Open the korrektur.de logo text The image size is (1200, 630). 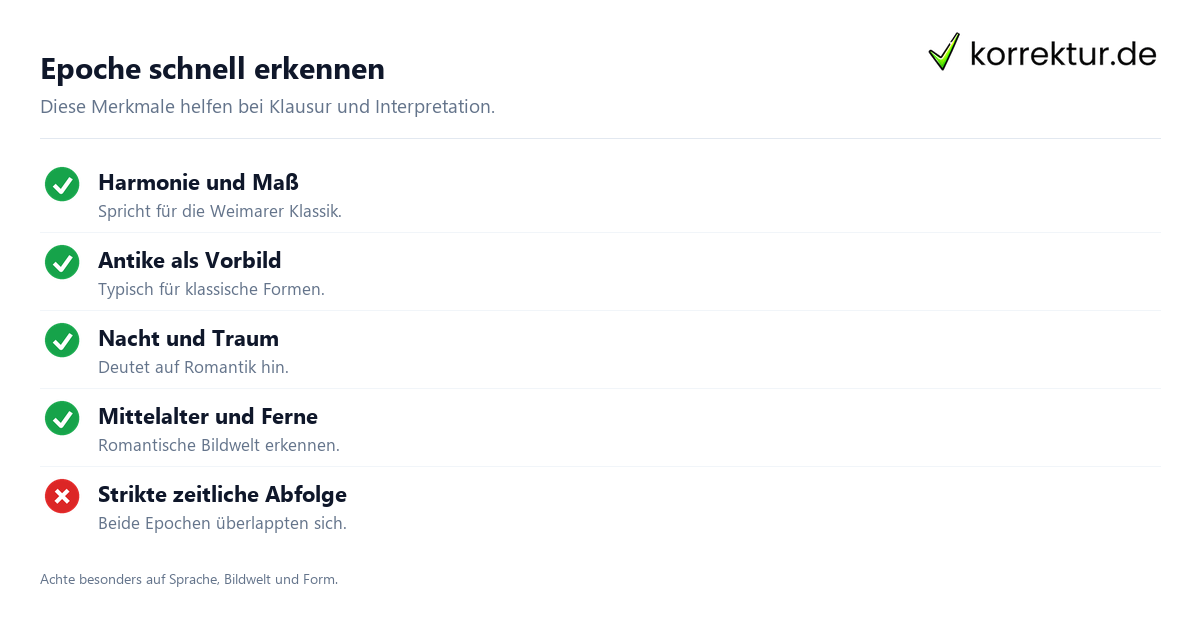tap(1063, 54)
